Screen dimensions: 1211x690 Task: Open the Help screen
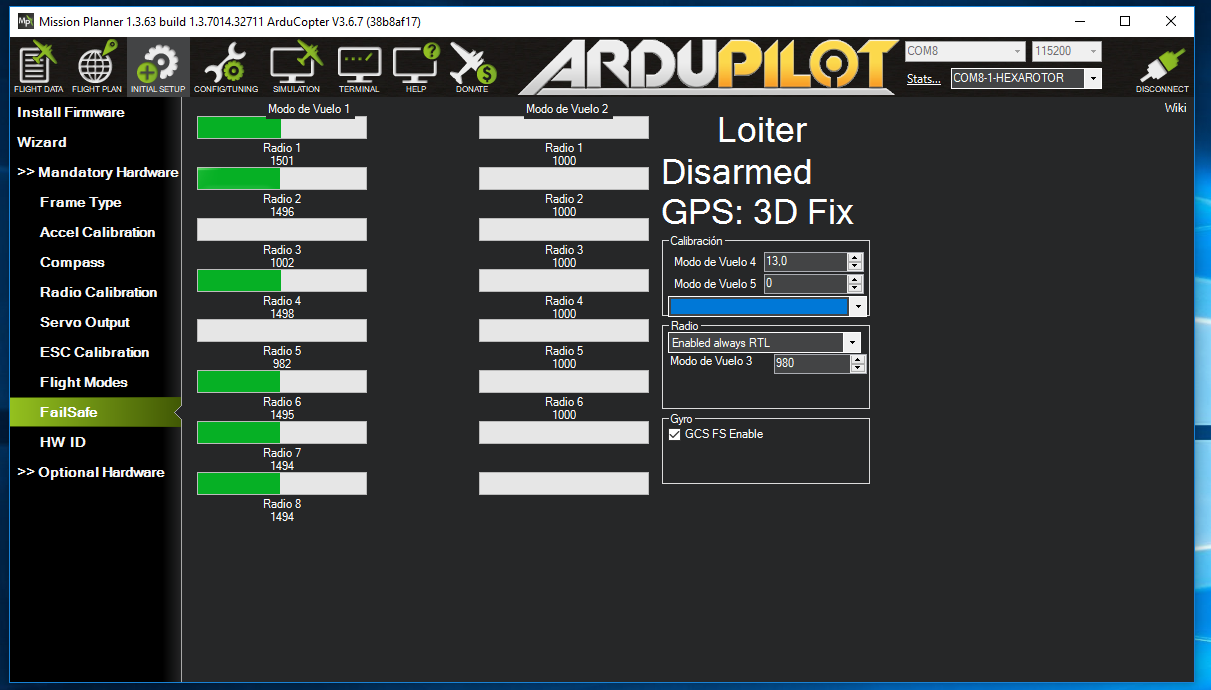(416, 67)
